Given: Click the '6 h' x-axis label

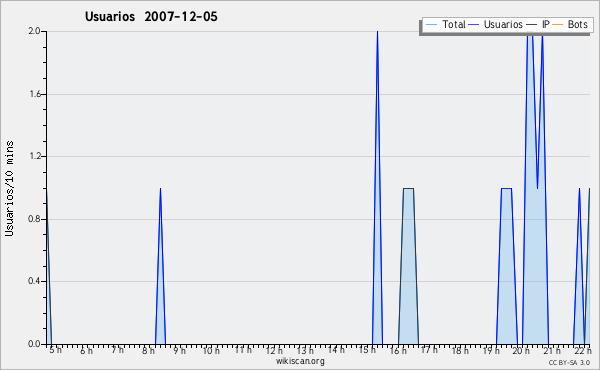Looking at the screenshot, I should pyautogui.click(x=86, y=350).
